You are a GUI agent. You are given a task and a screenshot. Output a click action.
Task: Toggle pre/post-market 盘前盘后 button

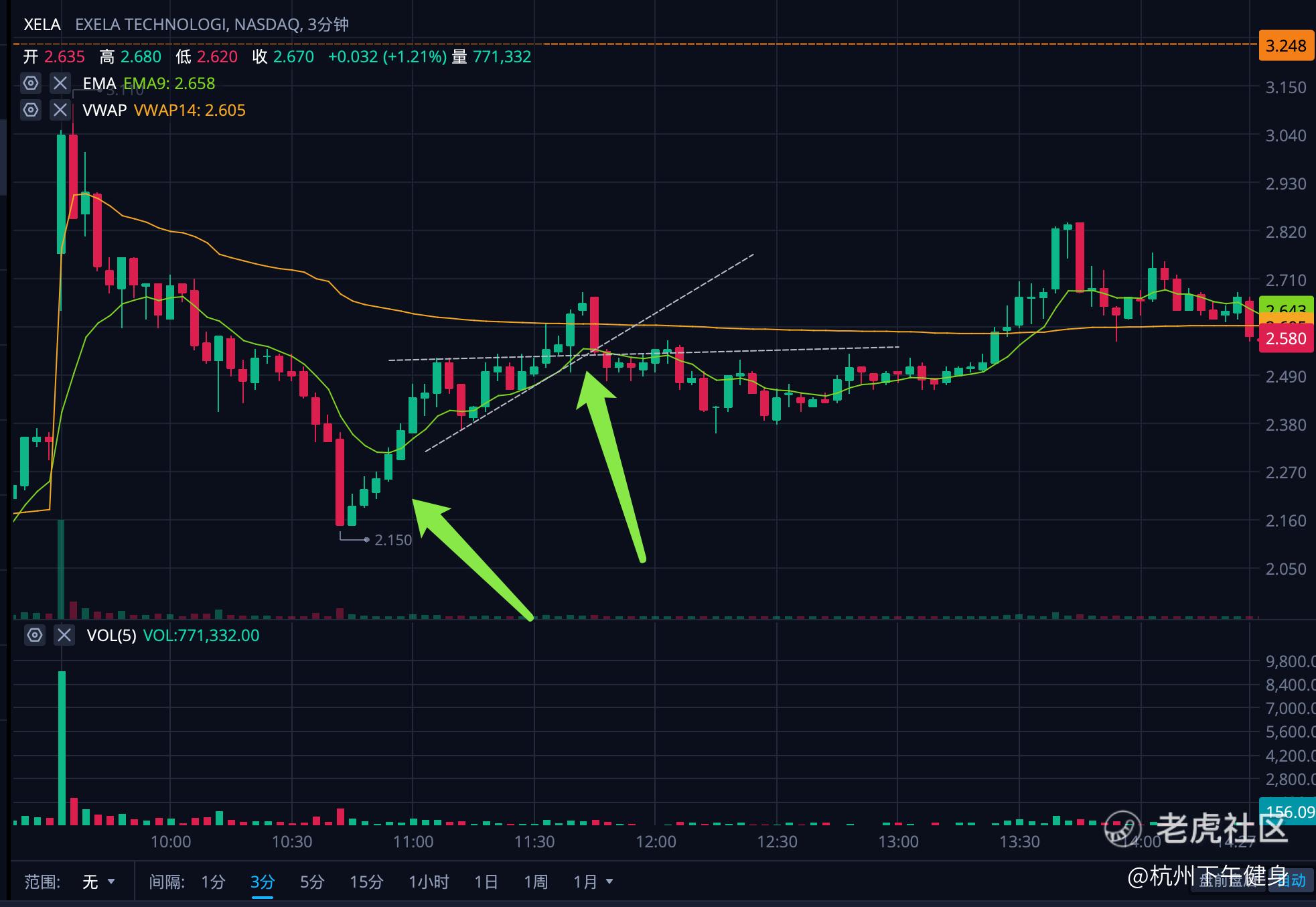pyautogui.click(x=1228, y=880)
